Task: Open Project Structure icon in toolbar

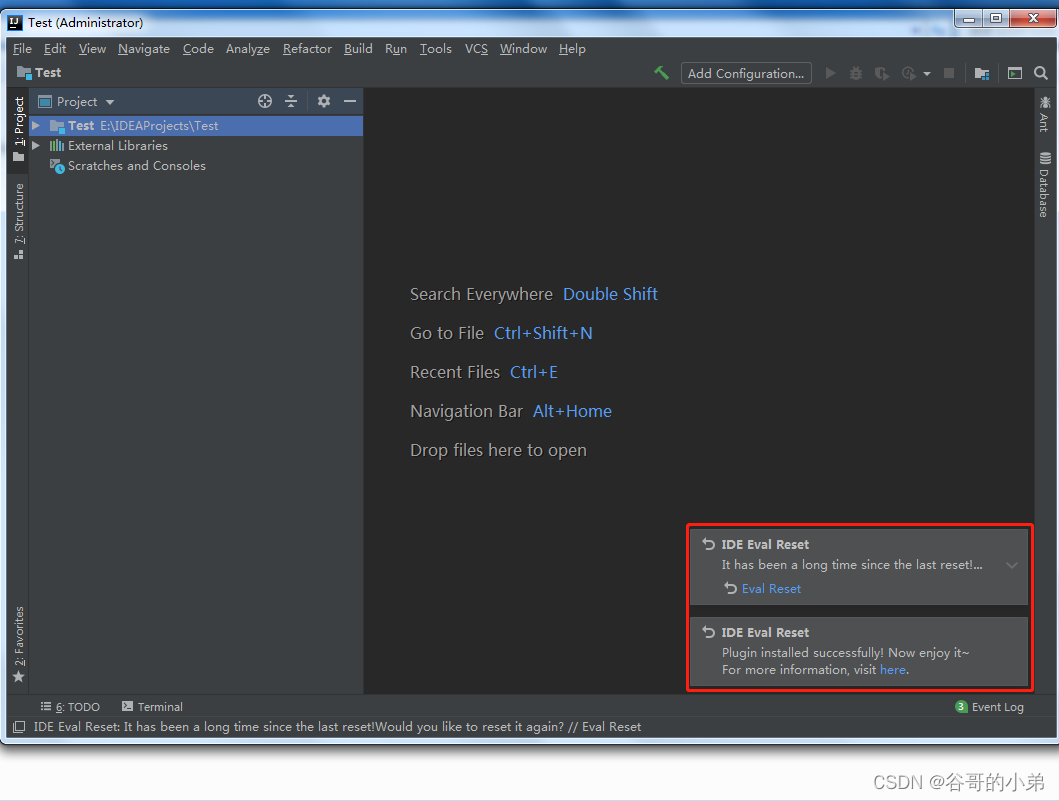Action: (982, 73)
